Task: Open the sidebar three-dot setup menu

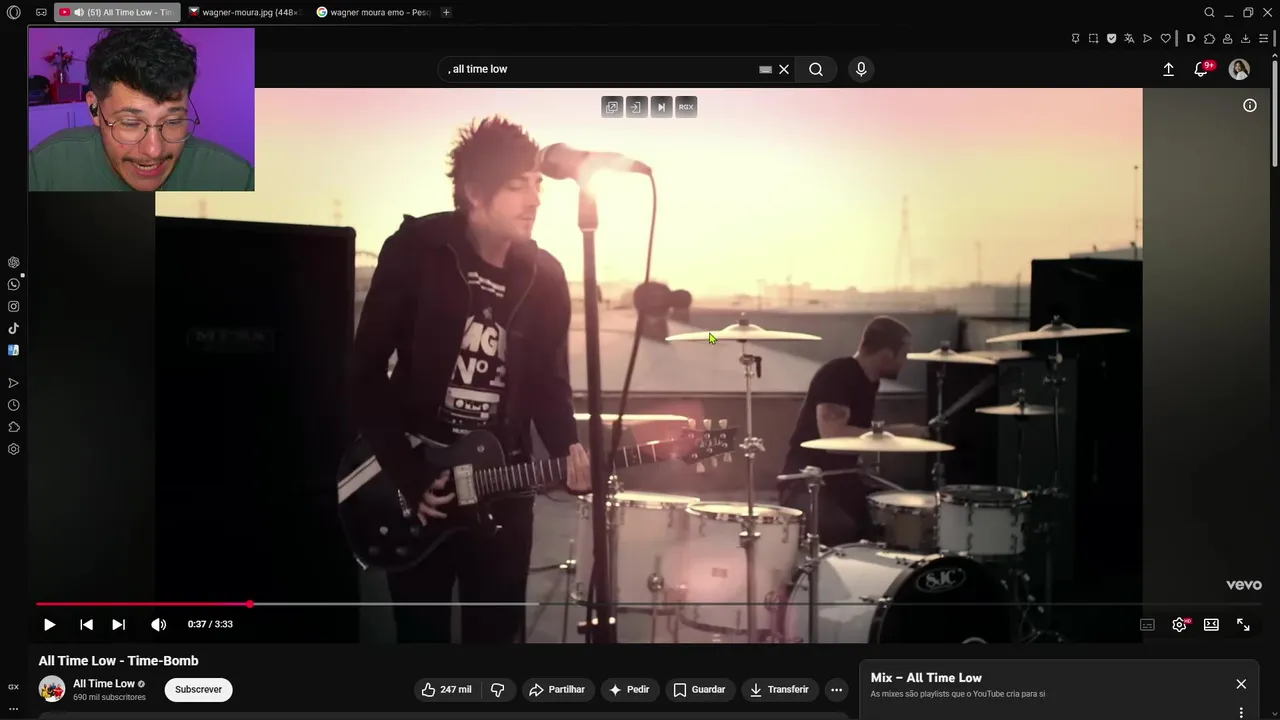Action: 13,708
